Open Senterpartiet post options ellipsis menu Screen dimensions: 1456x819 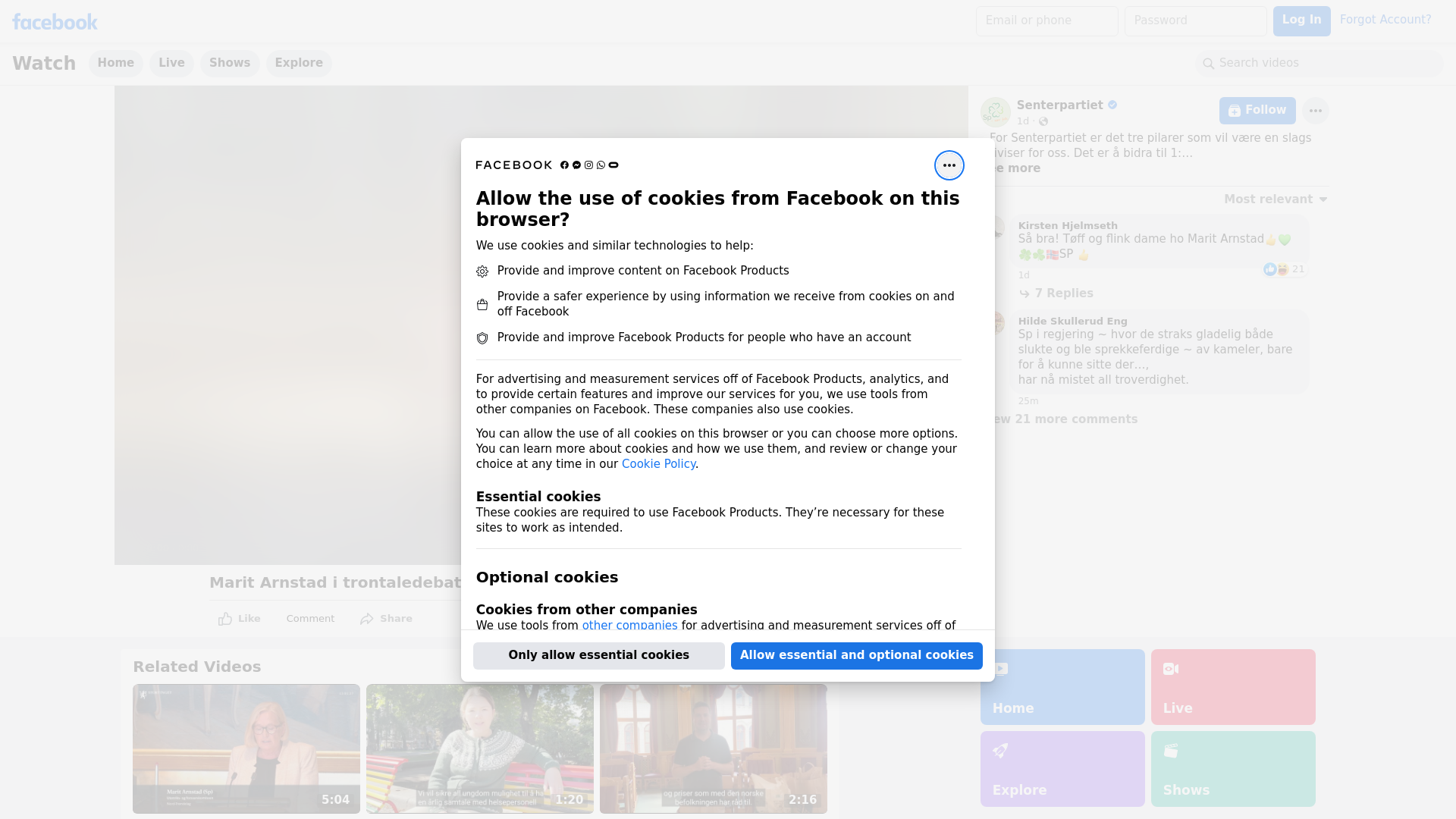[x=1316, y=111]
